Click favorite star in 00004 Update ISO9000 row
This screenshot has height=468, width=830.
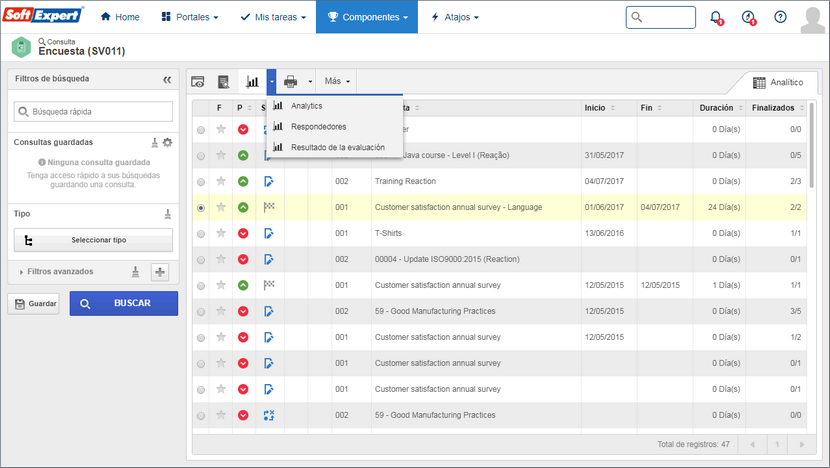[221, 259]
